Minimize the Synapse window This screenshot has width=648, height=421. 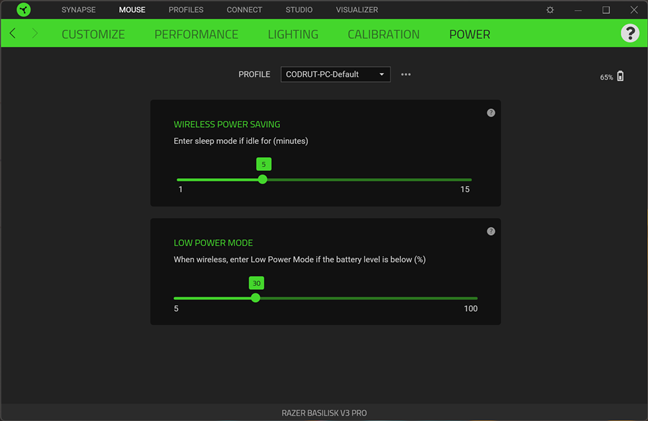tap(578, 10)
